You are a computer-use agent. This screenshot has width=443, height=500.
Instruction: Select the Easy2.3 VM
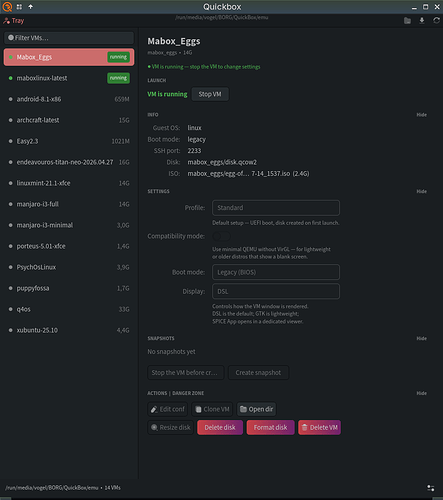pos(69,141)
